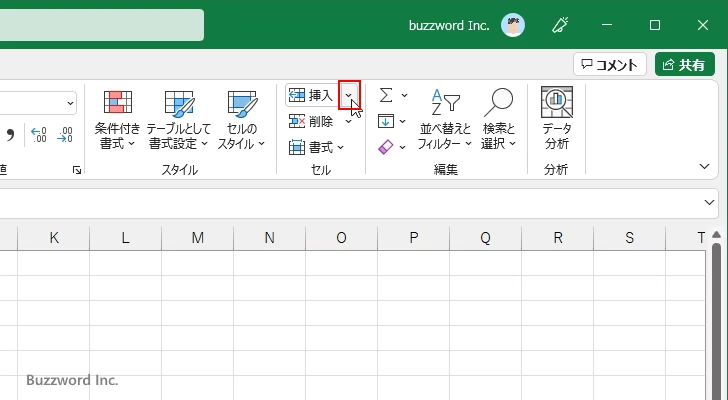Viewport: 728px width, 400px height.
Task: Click the Insert cells (挿入) button
Action: coord(312,96)
